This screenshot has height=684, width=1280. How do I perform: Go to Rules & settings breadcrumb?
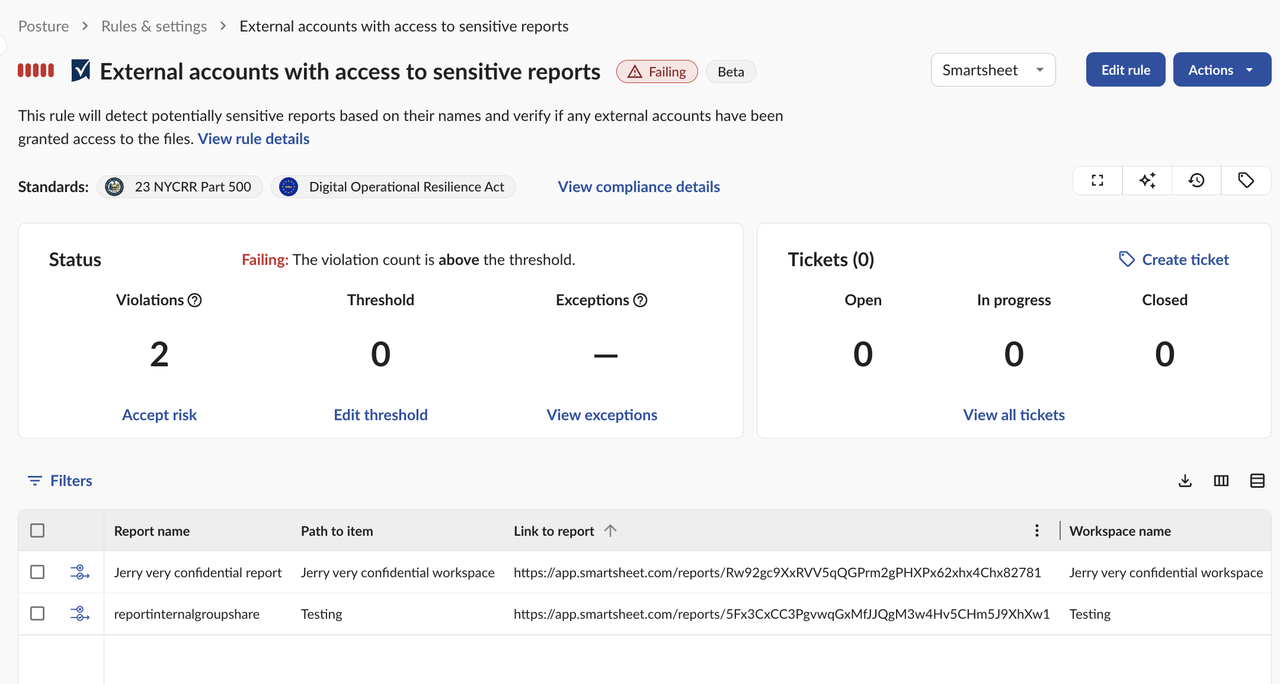[x=154, y=26]
